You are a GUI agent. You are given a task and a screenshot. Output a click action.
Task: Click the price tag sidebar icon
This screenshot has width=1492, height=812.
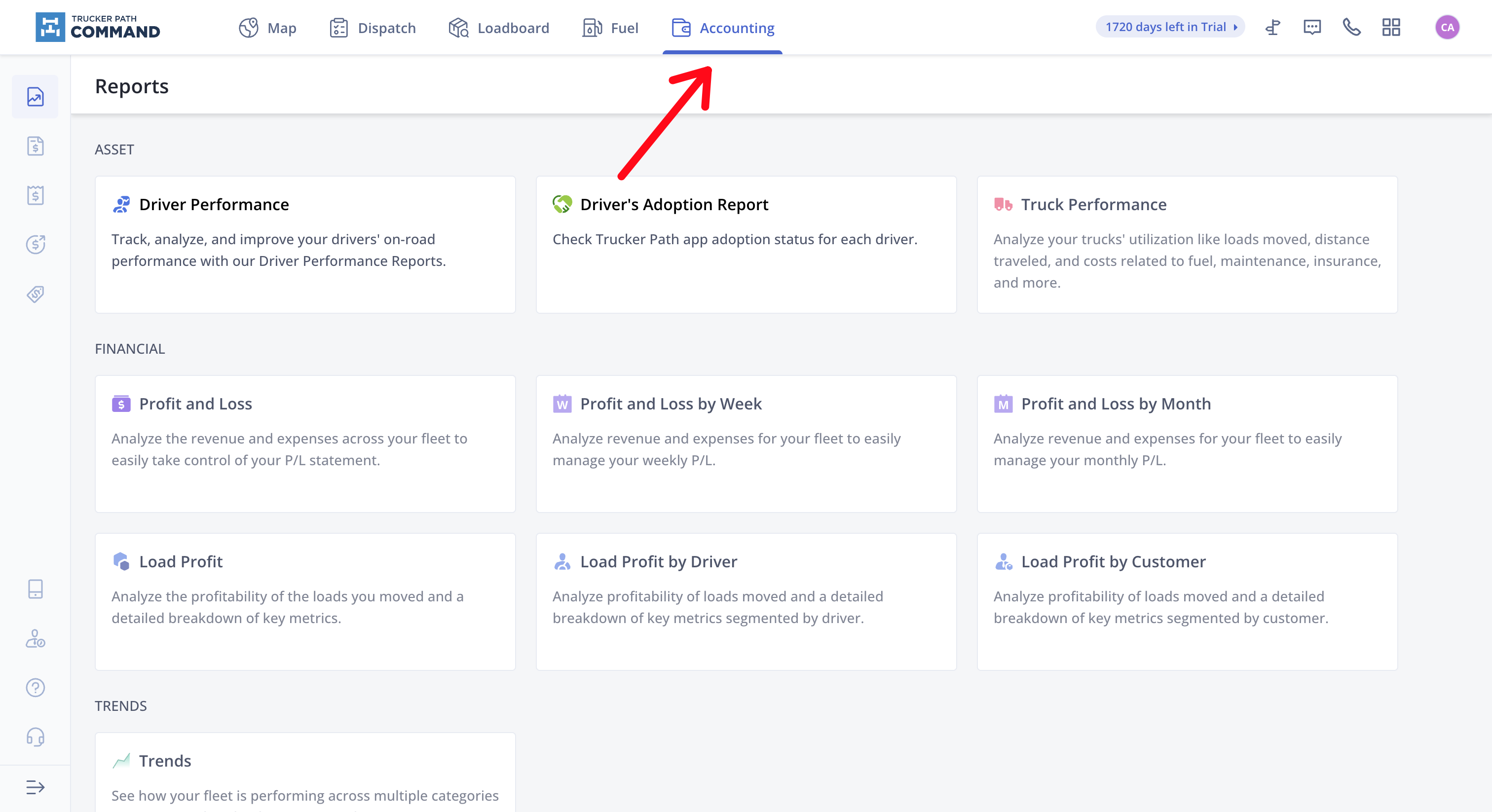pyautogui.click(x=36, y=294)
